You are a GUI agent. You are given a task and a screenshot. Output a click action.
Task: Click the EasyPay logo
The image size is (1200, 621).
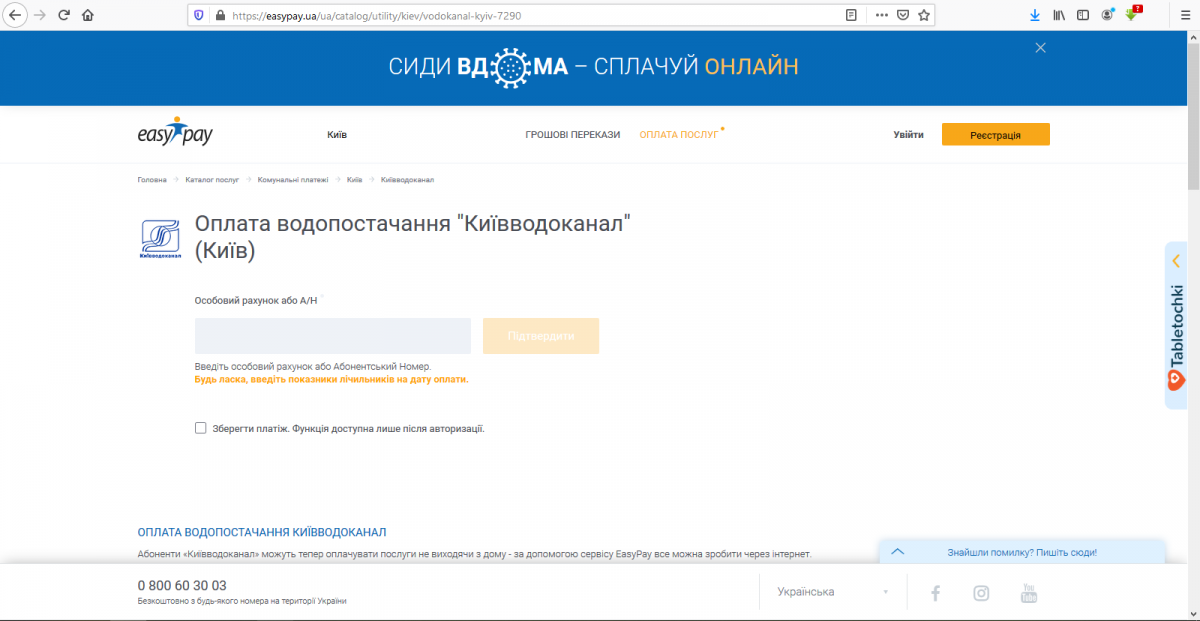point(175,133)
